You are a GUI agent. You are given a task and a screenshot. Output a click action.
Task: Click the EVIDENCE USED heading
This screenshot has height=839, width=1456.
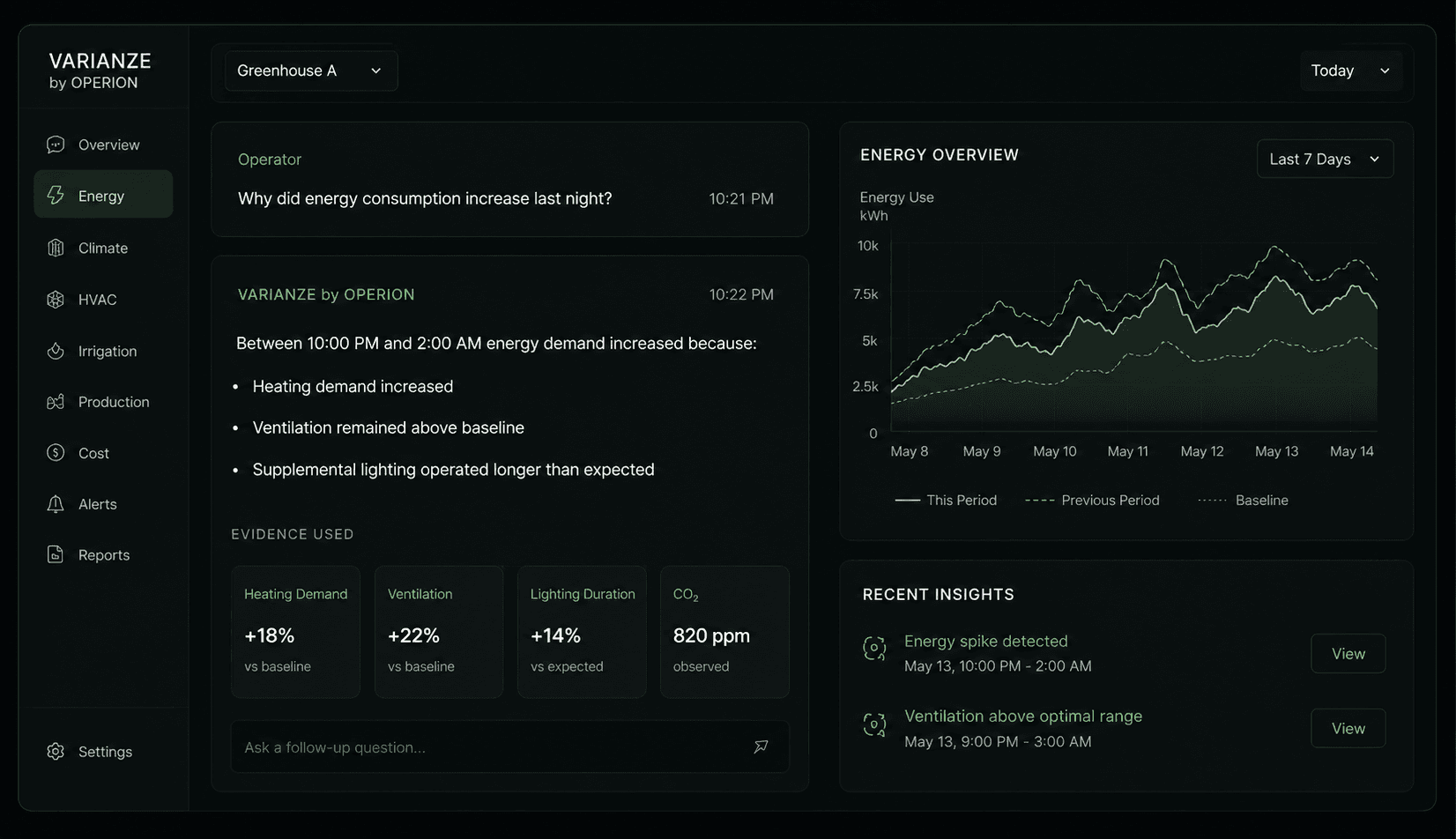coord(293,534)
